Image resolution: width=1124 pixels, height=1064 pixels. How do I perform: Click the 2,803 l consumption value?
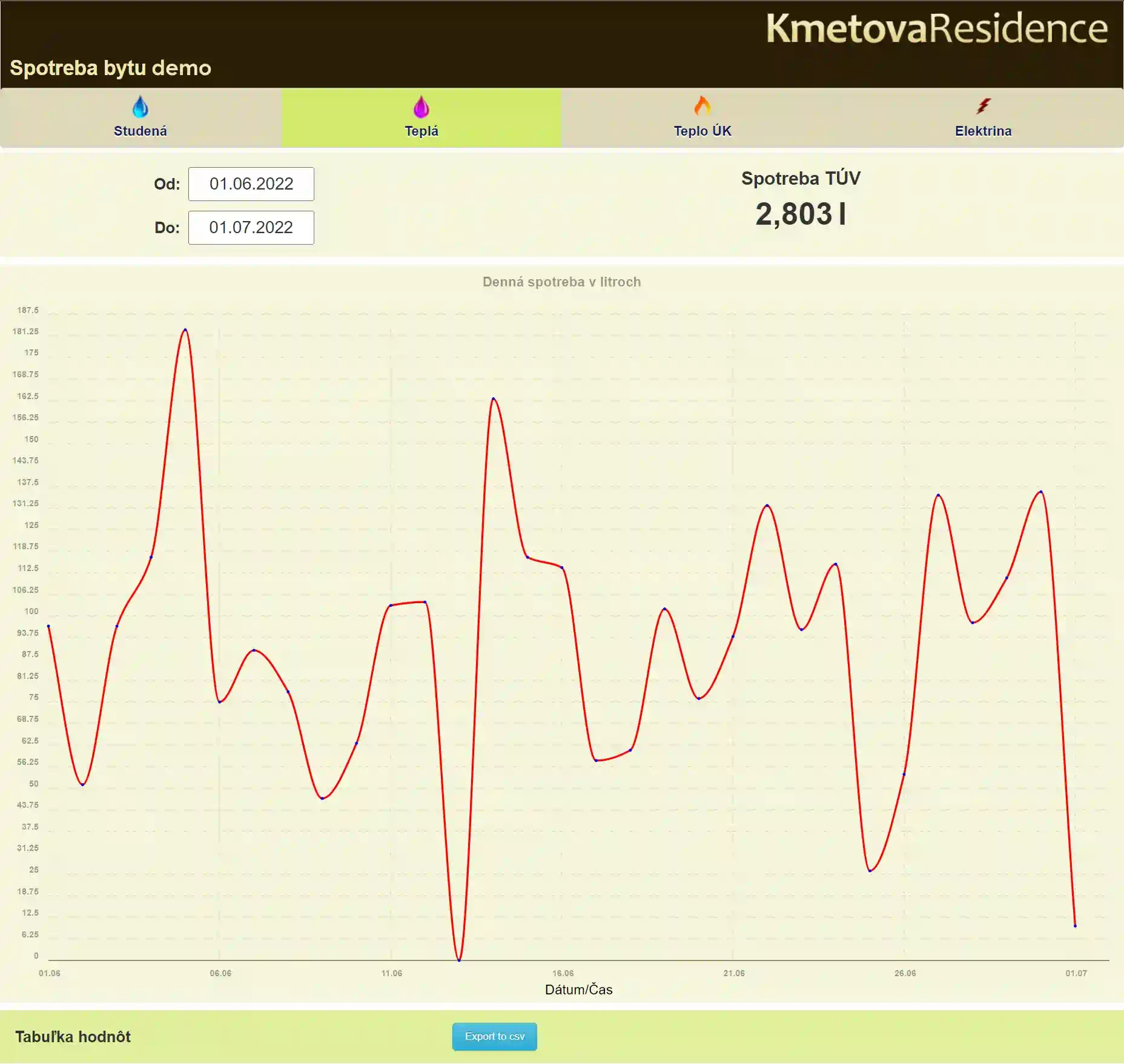[800, 214]
